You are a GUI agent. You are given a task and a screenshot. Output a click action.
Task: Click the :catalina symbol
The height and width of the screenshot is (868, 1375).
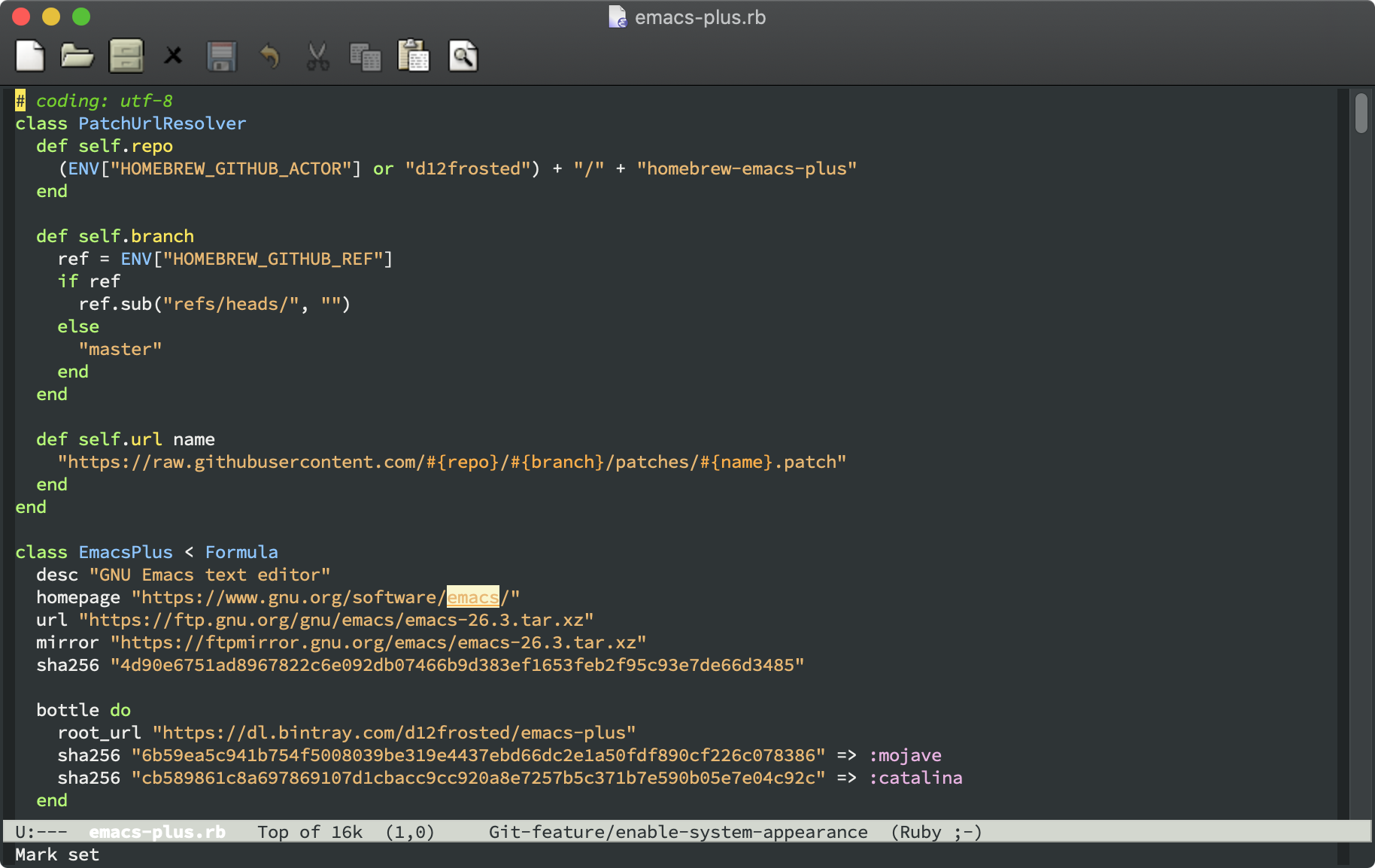pyautogui.click(x=916, y=778)
